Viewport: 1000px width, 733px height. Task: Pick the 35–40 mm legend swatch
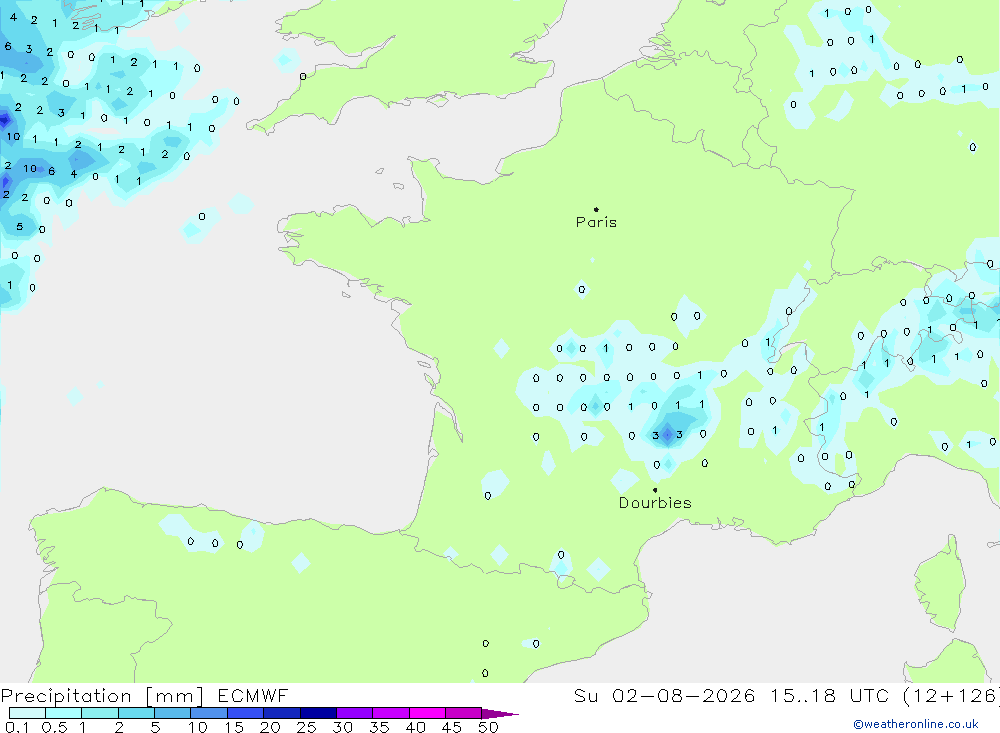(x=391, y=713)
